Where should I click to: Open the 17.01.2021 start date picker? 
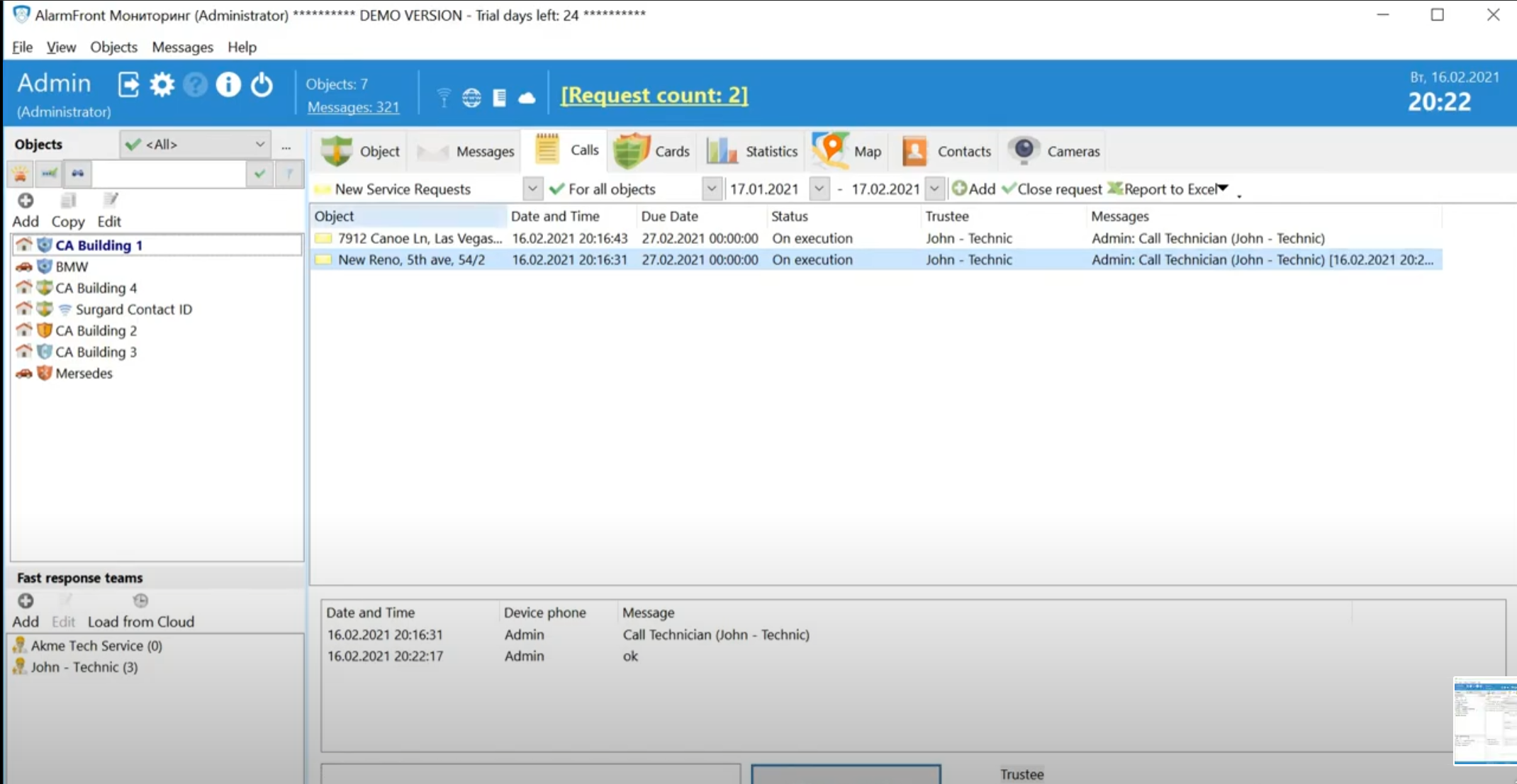(819, 189)
